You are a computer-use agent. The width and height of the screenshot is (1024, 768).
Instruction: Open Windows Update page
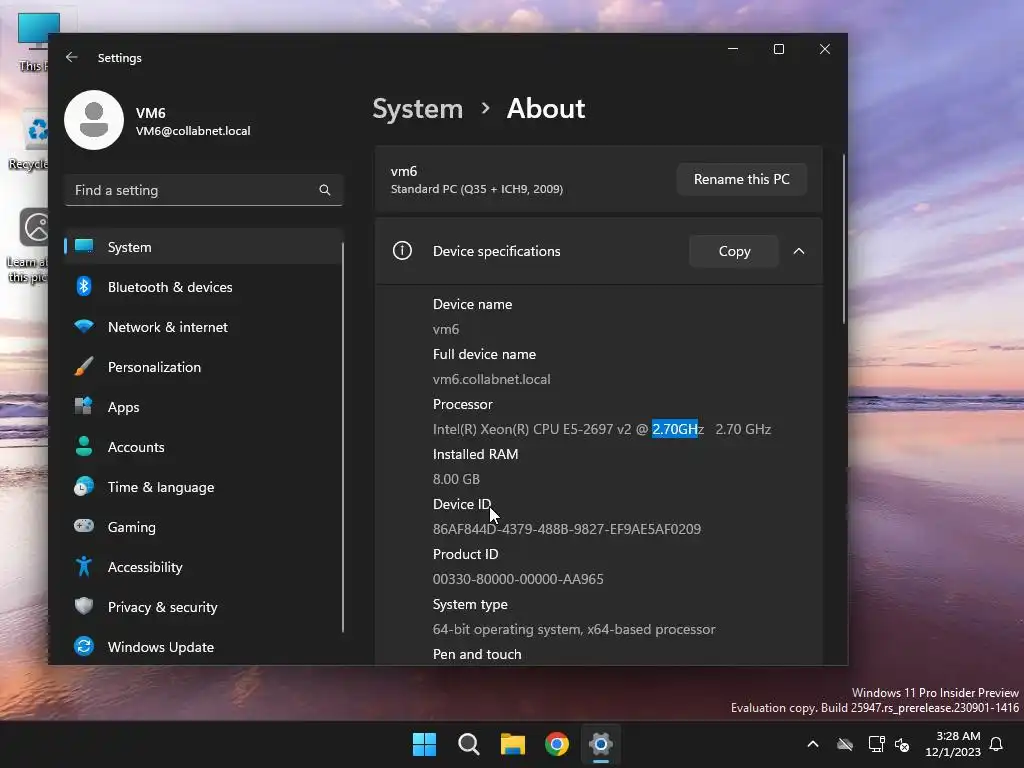[x=204, y=647]
